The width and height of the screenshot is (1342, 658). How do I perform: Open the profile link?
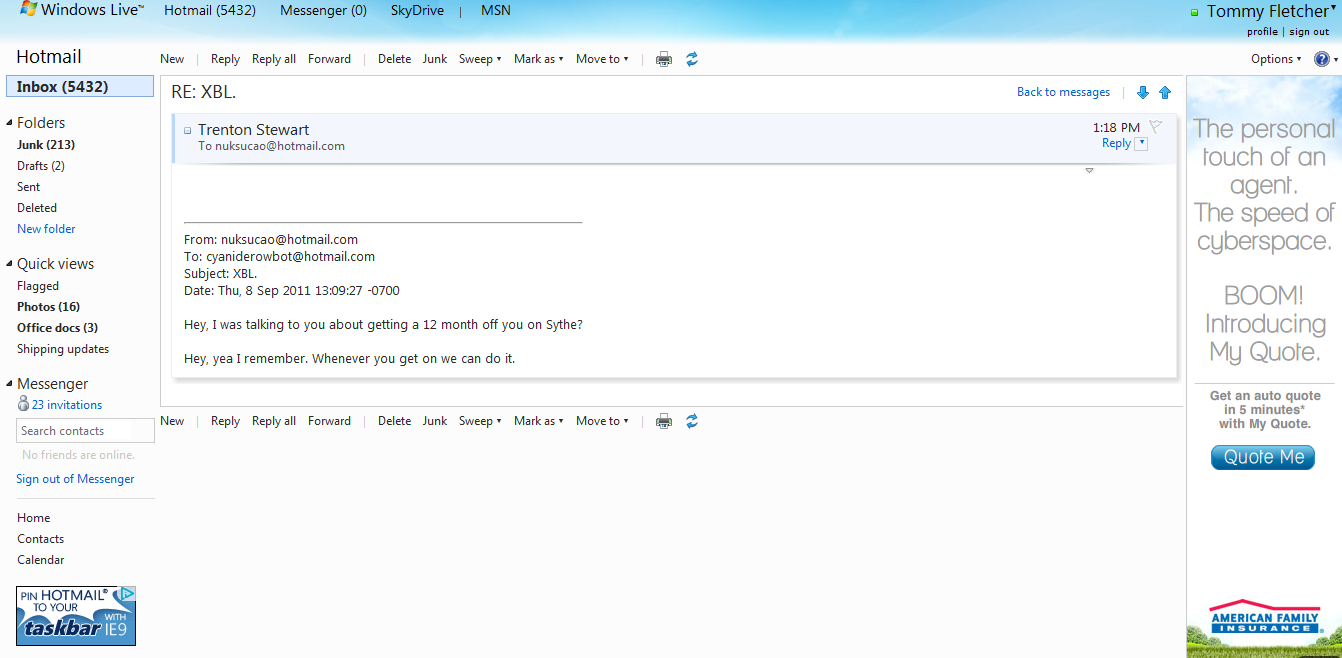click(x=1262, y=32)
